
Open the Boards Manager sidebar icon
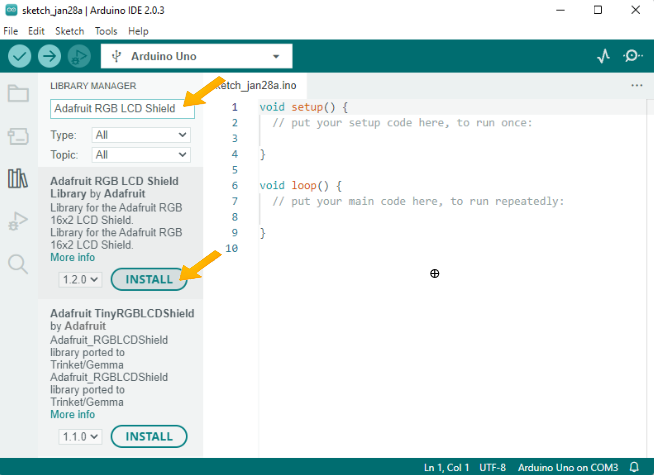(x=18, y=136)
